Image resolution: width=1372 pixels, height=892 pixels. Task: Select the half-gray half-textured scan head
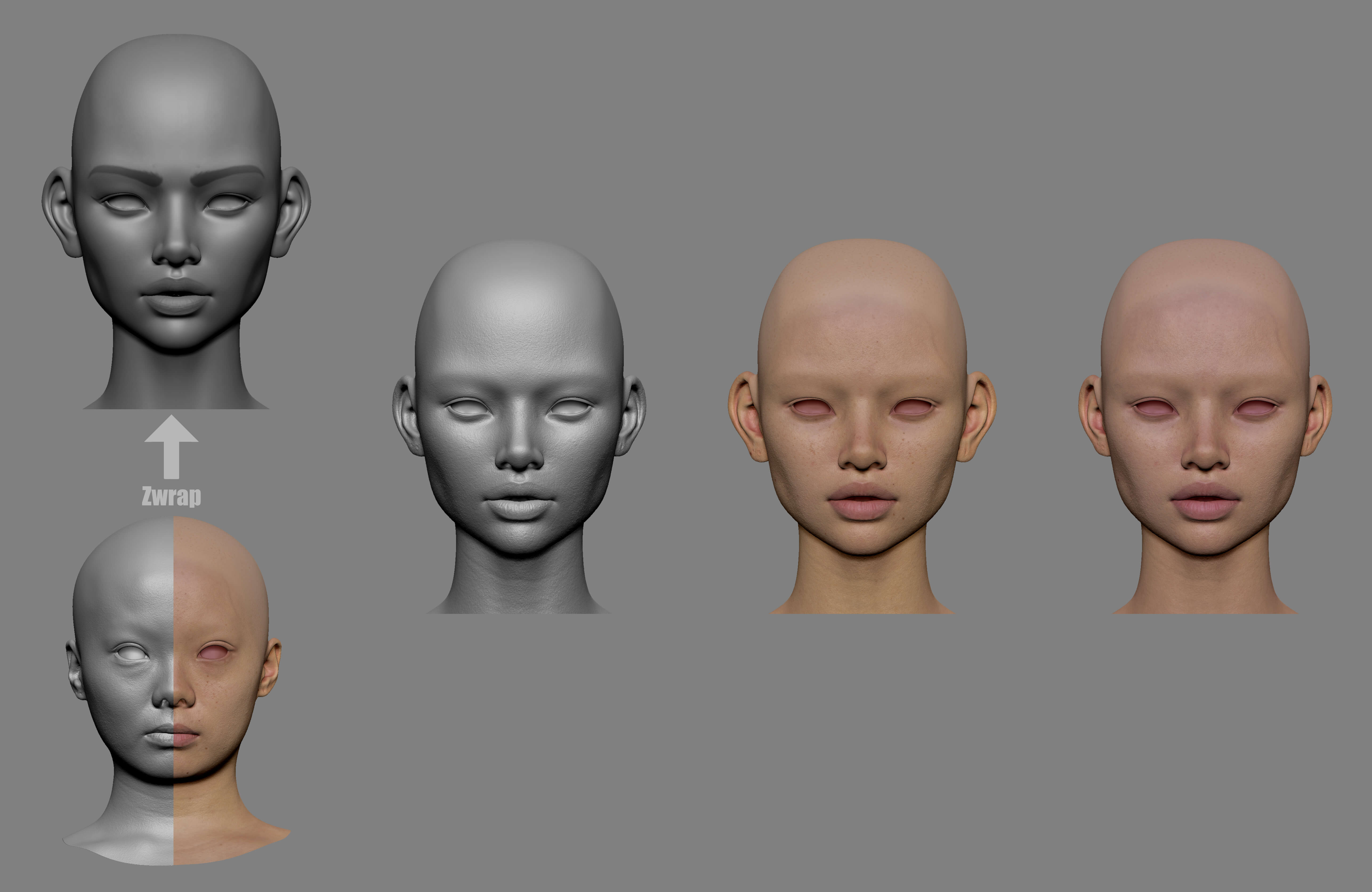pyautogui.click(x=176, y=691)
